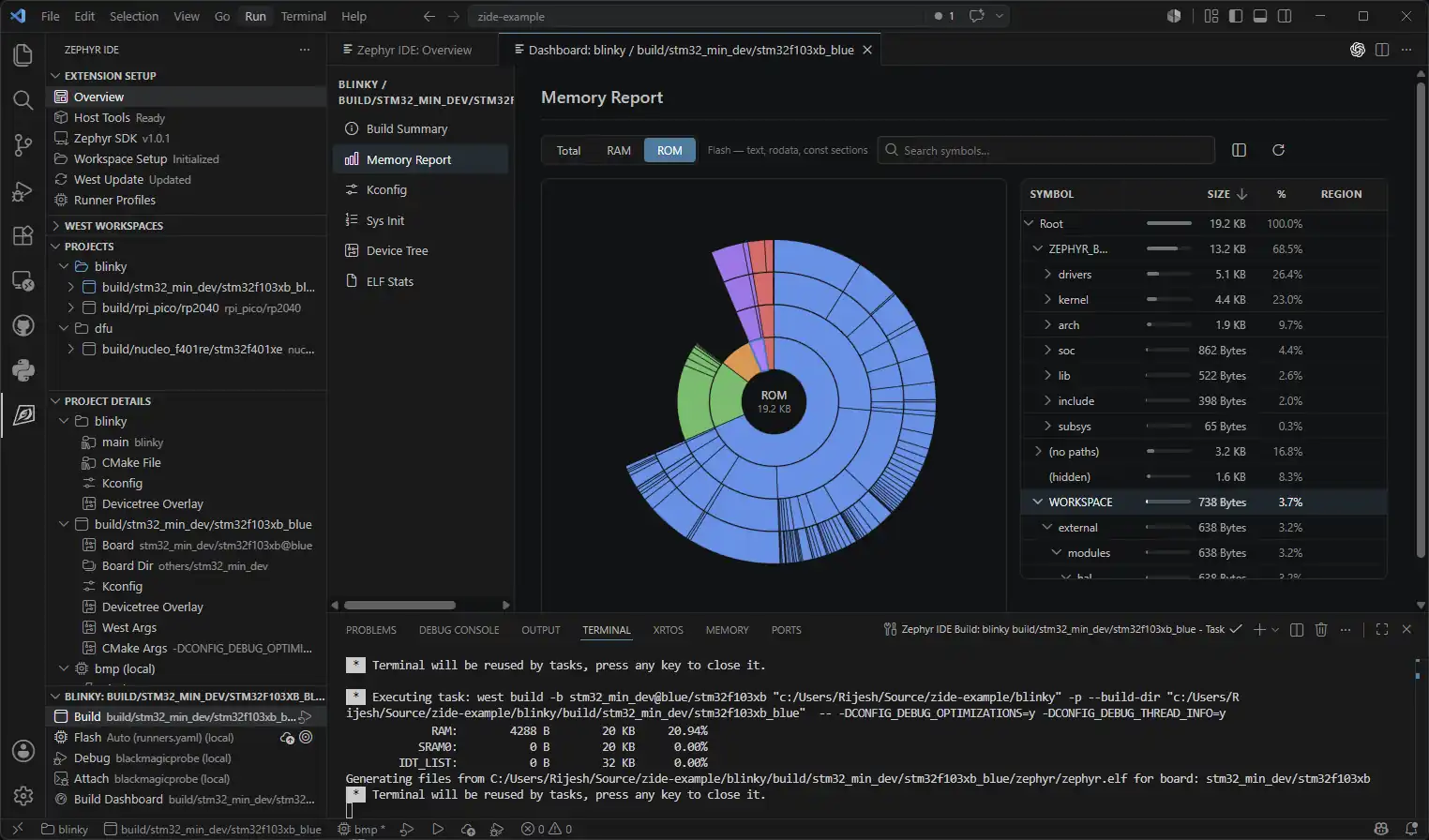Select the Total memory view
Screen dimensions: 1429x840
click(569, 150)
